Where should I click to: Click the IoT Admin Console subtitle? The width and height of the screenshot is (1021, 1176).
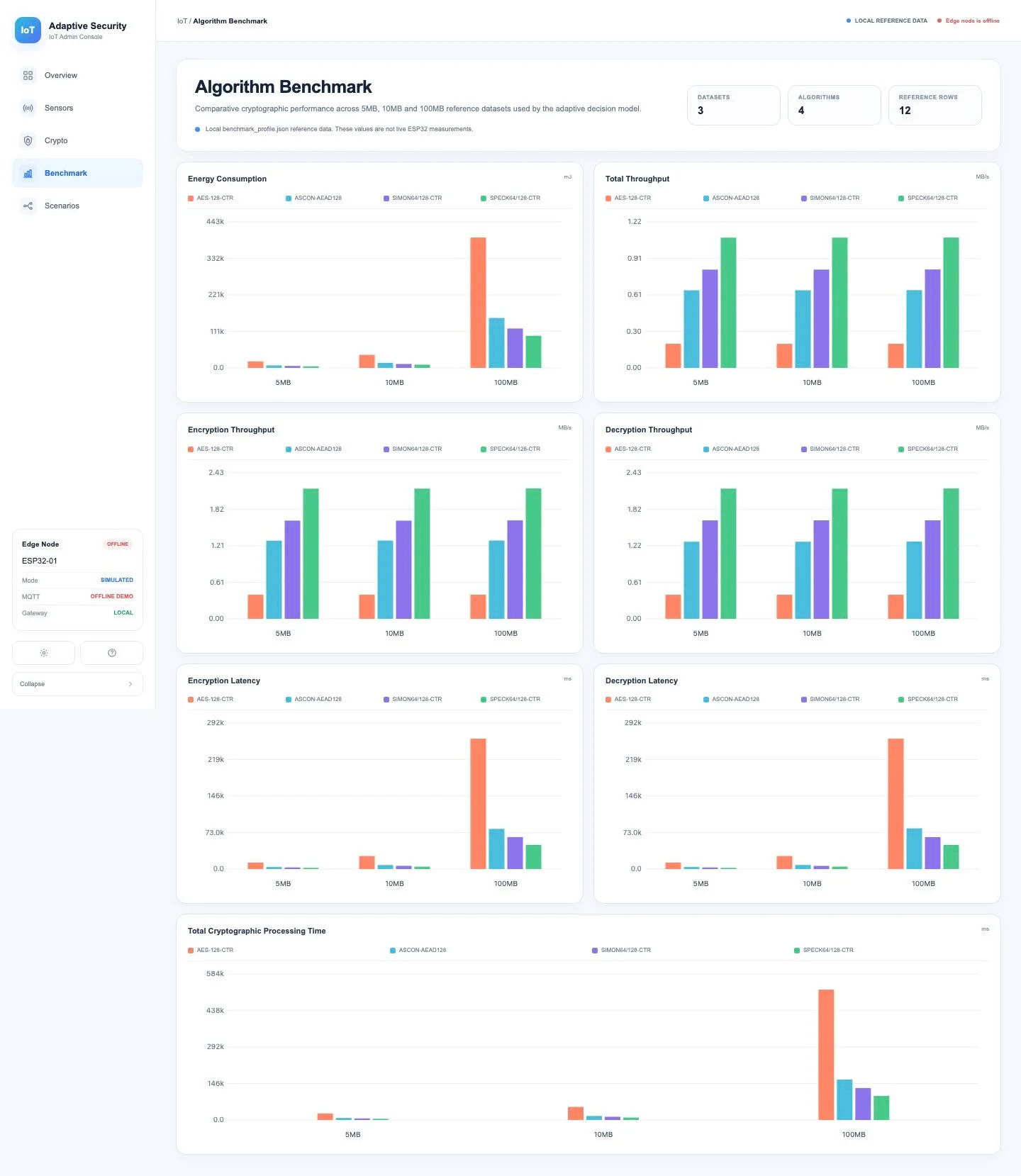point(76,37)
